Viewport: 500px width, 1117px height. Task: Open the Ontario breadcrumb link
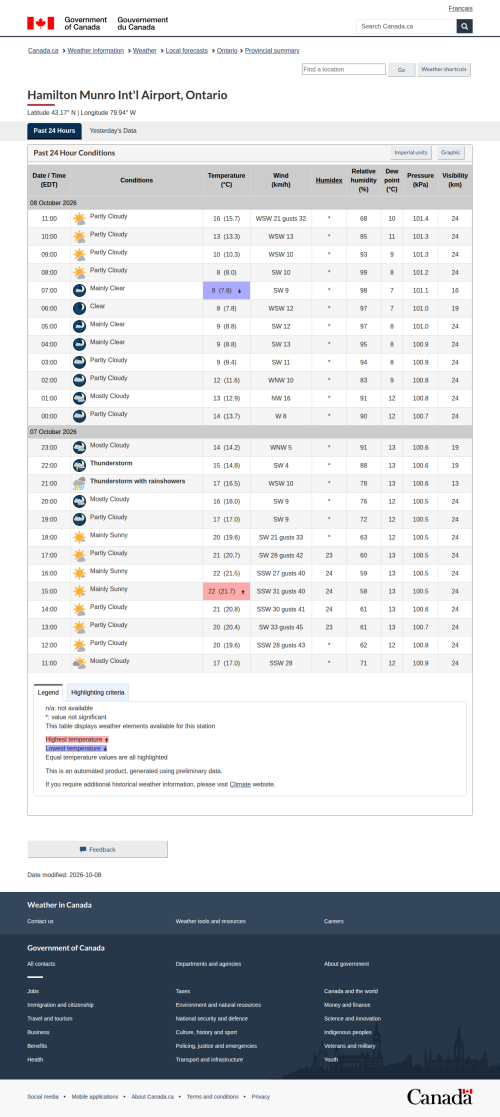tap(227, 51)
